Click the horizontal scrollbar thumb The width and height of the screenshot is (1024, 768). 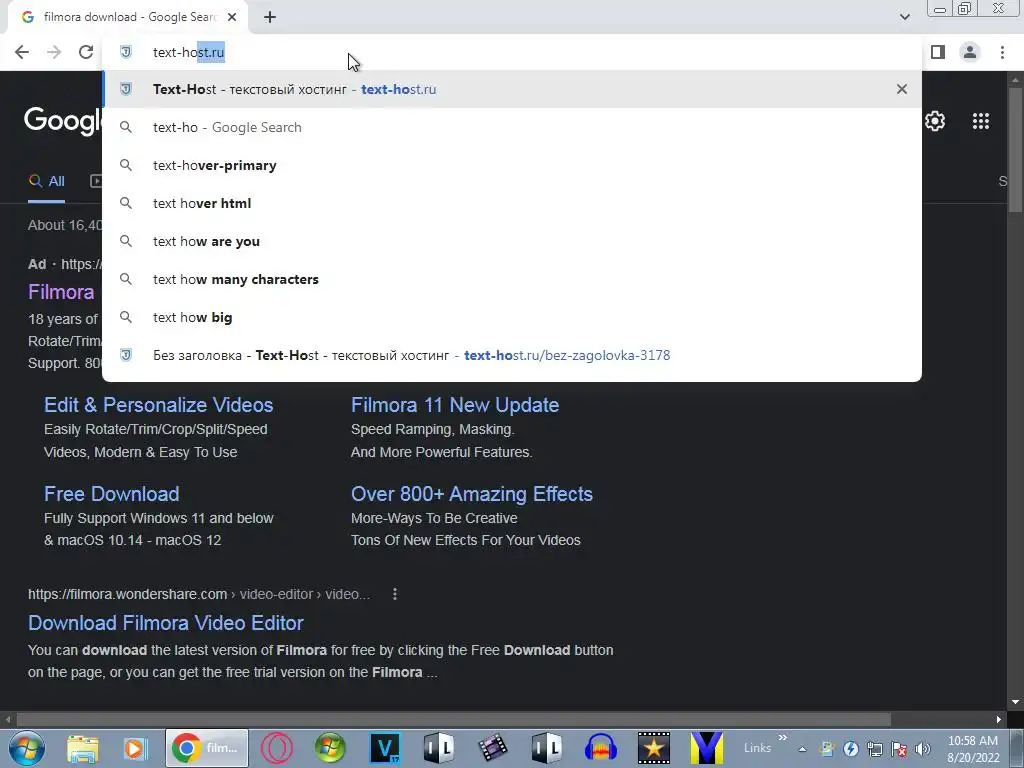click(453, 719)
